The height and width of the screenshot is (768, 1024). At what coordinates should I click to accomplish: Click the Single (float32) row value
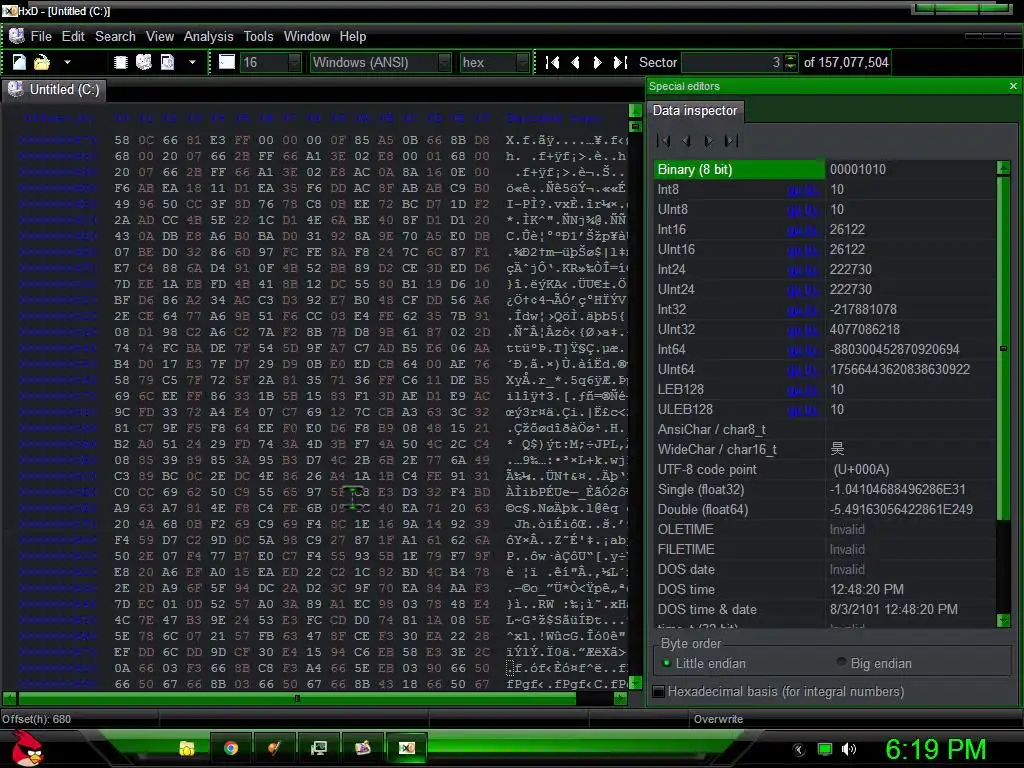click(x=897, y=489)
